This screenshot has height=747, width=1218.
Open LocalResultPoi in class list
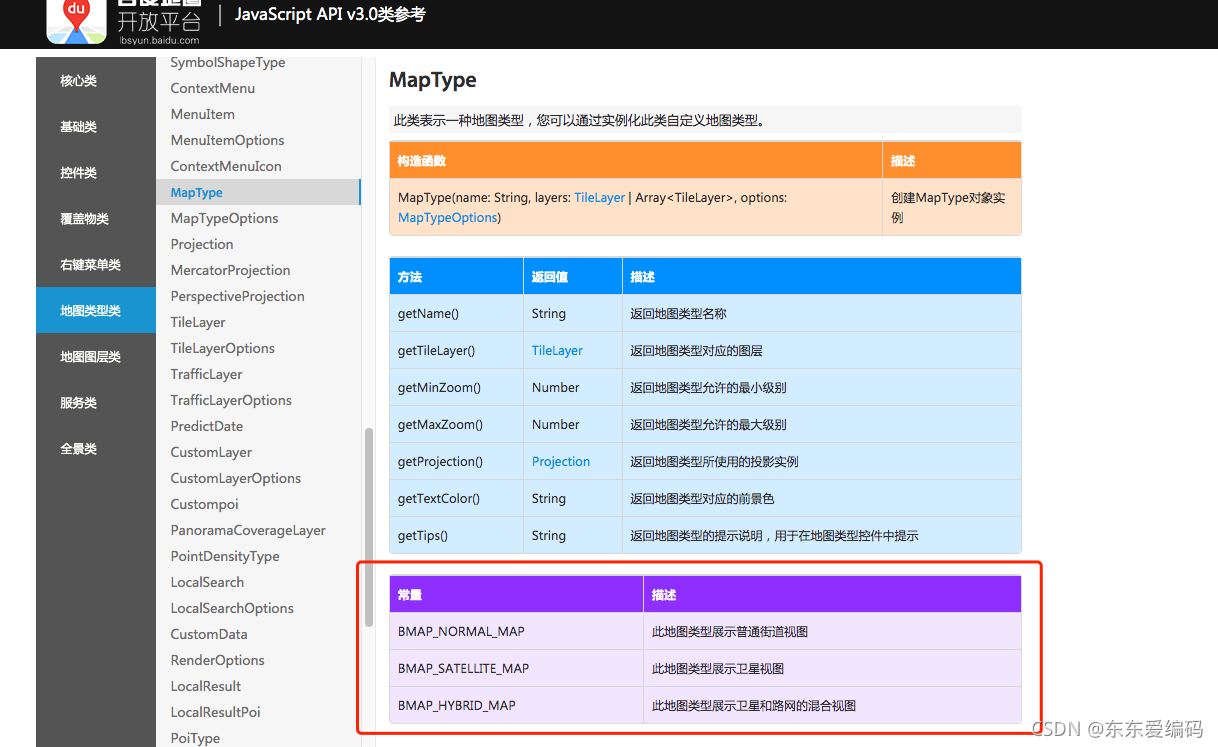click(x=216, y=712)
